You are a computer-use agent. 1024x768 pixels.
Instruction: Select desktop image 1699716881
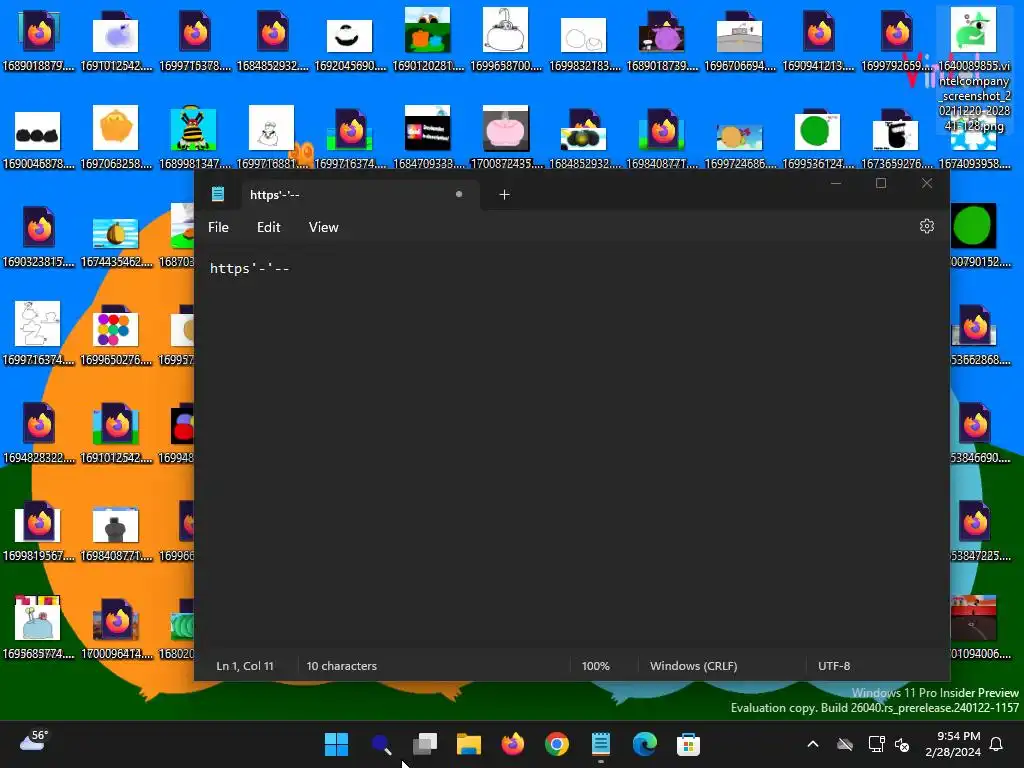[x=272, y=138]
